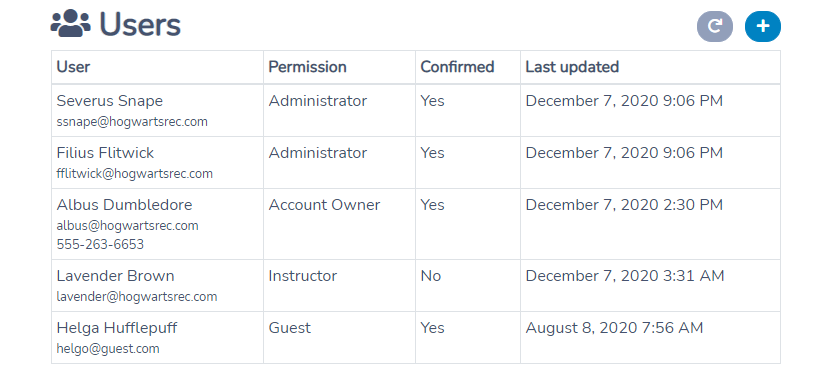Click email ssnape@hogwartsrec.com
839x374 pixels.
(x=132, y=122)
